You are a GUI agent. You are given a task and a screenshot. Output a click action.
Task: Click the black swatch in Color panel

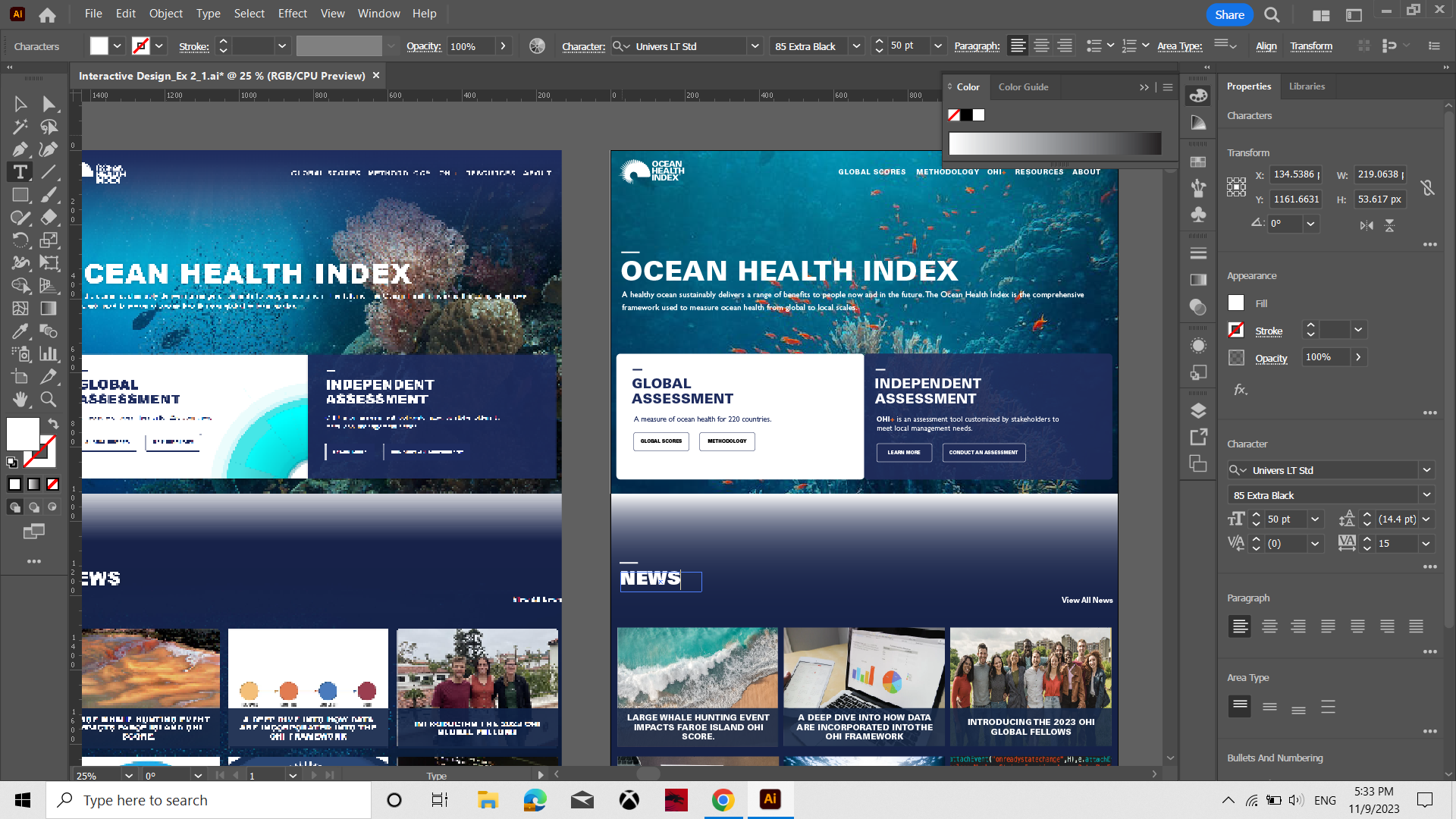point(966,115)
